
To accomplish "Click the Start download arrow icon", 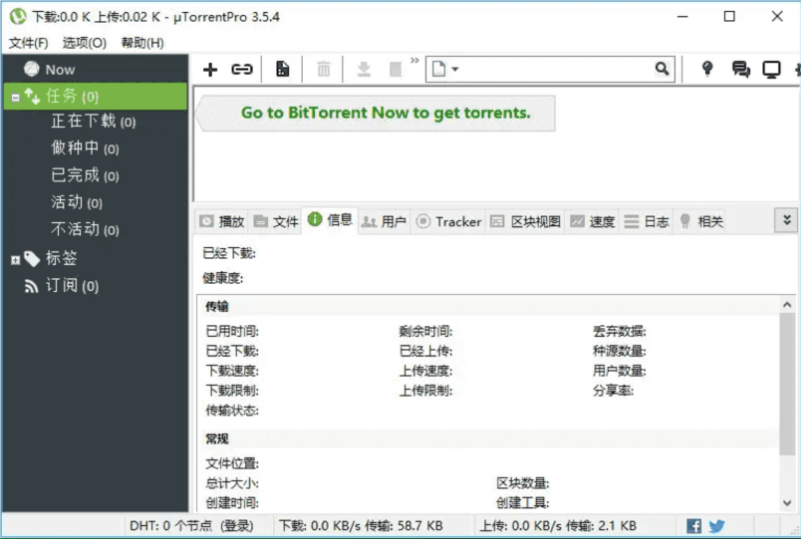I will [x=364, y=69].
